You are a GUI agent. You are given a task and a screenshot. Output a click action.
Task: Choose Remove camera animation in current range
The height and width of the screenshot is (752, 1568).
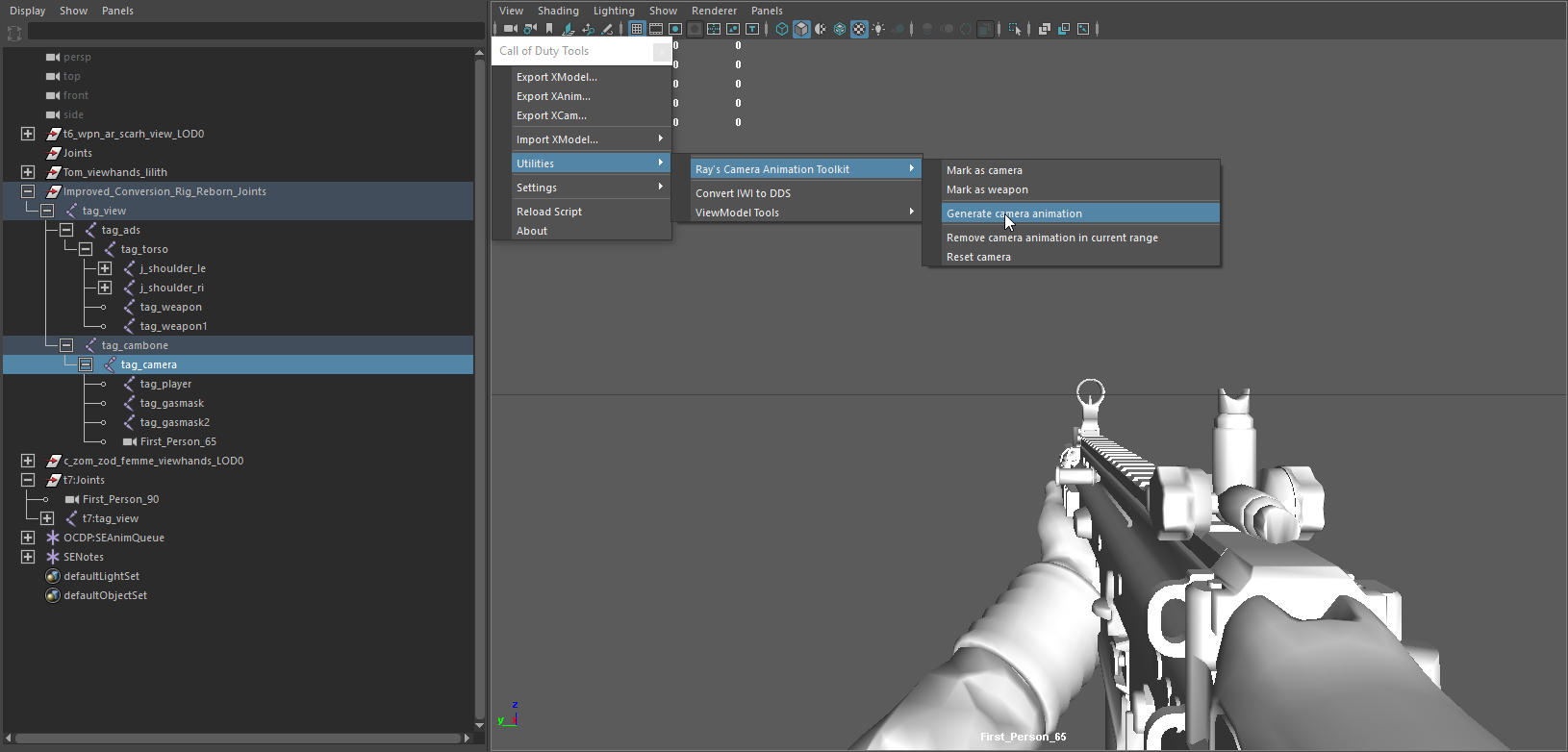click(x=1080, y=238)
